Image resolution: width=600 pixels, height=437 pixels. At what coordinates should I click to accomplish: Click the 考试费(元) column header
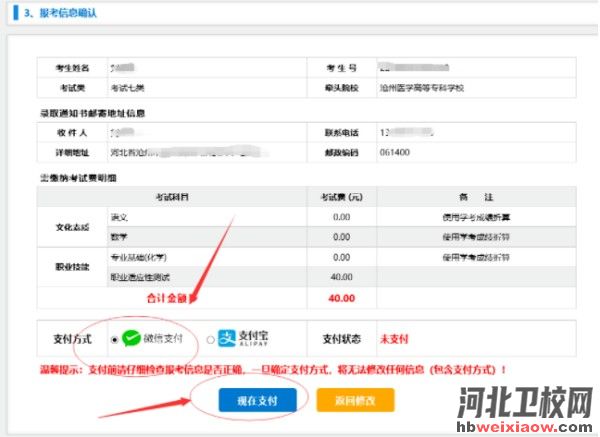[341, 197]
